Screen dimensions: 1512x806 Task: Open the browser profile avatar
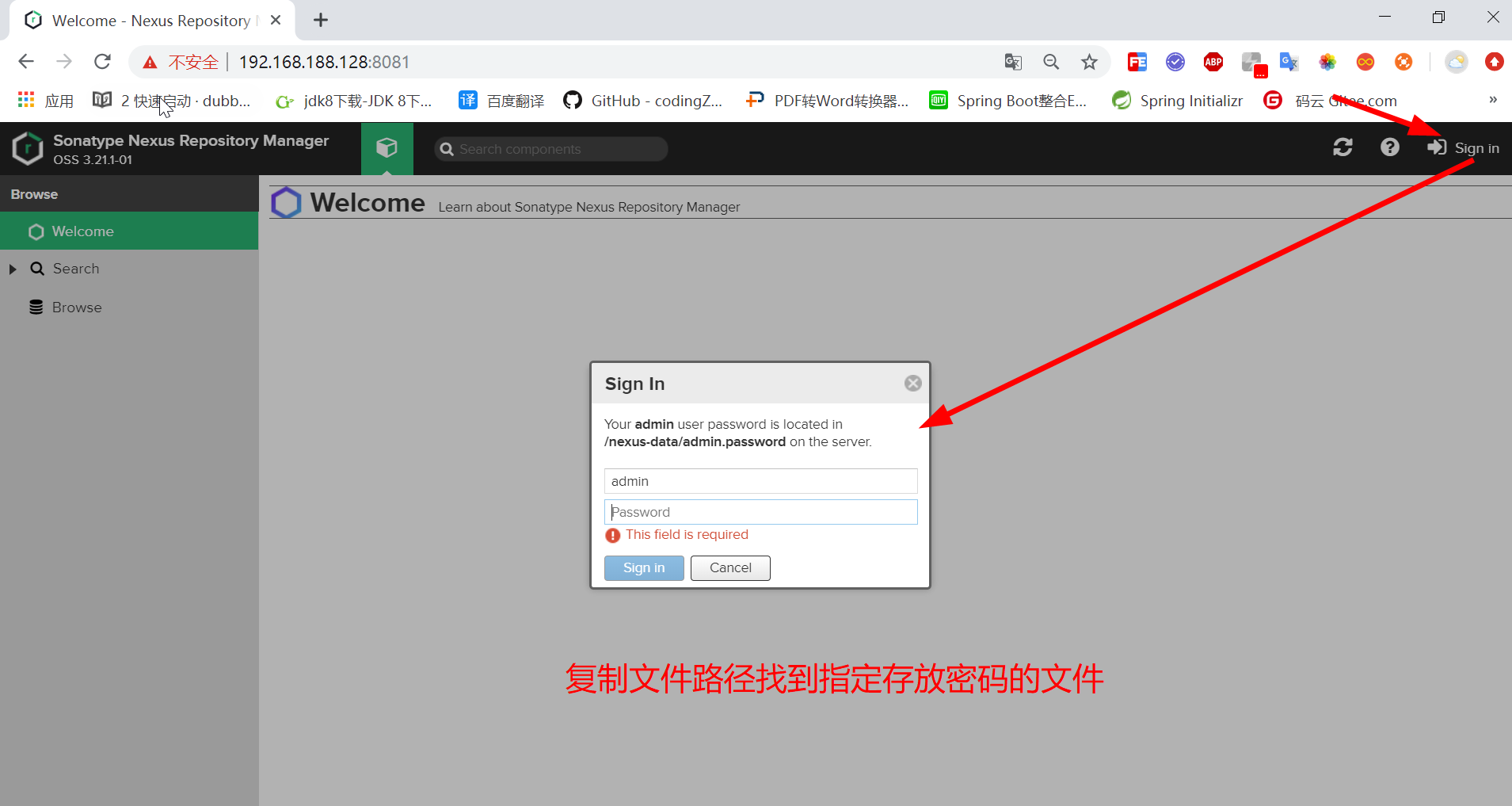click(1456, 62)
